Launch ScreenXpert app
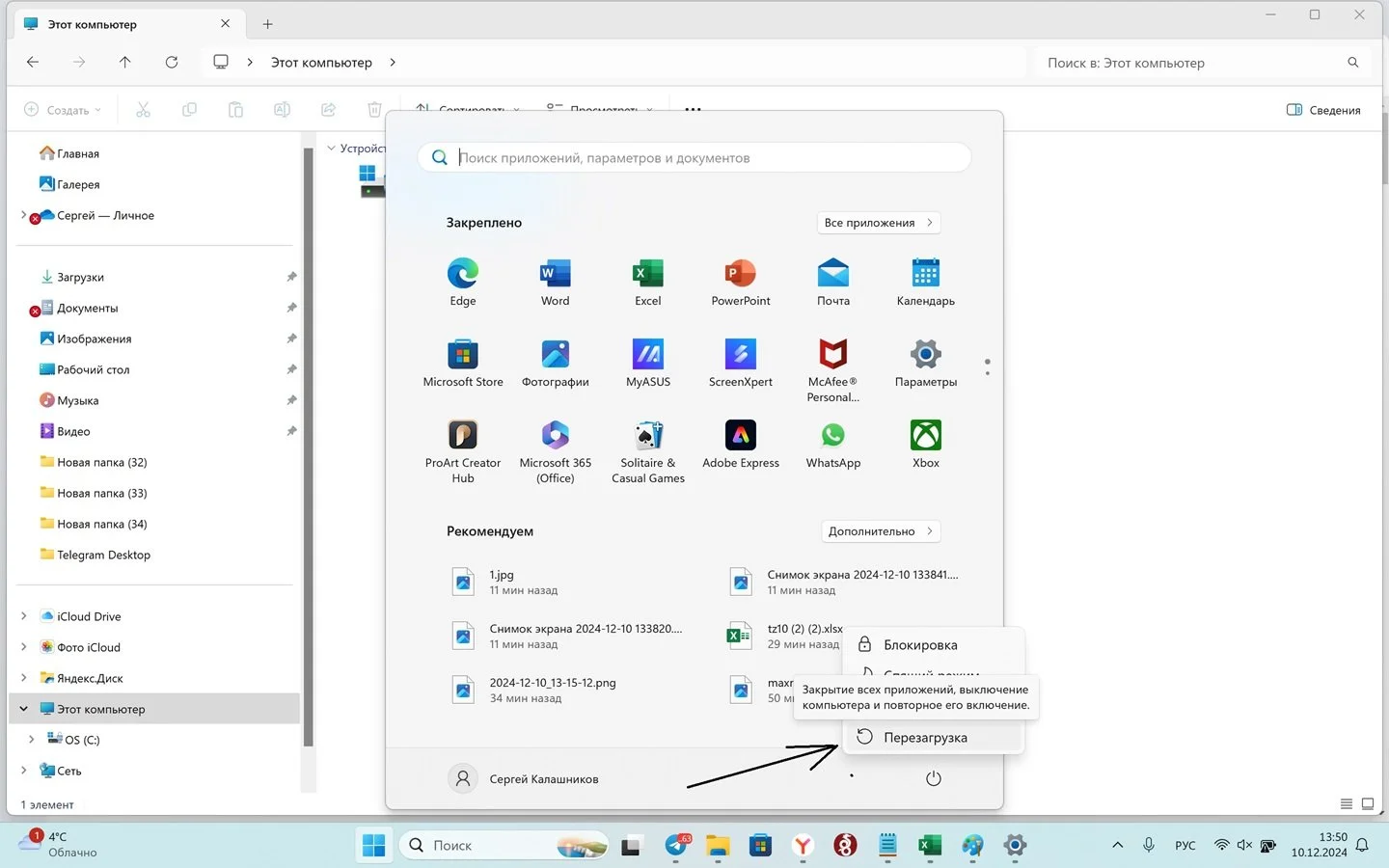 tap(740, 364)
